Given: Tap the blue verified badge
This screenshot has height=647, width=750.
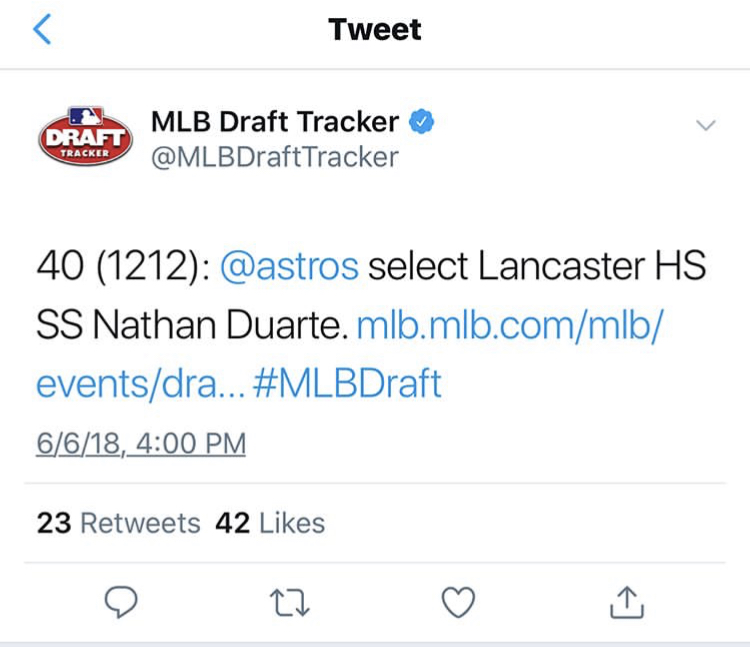Looking at the screenshot, I should pos(421,121).
